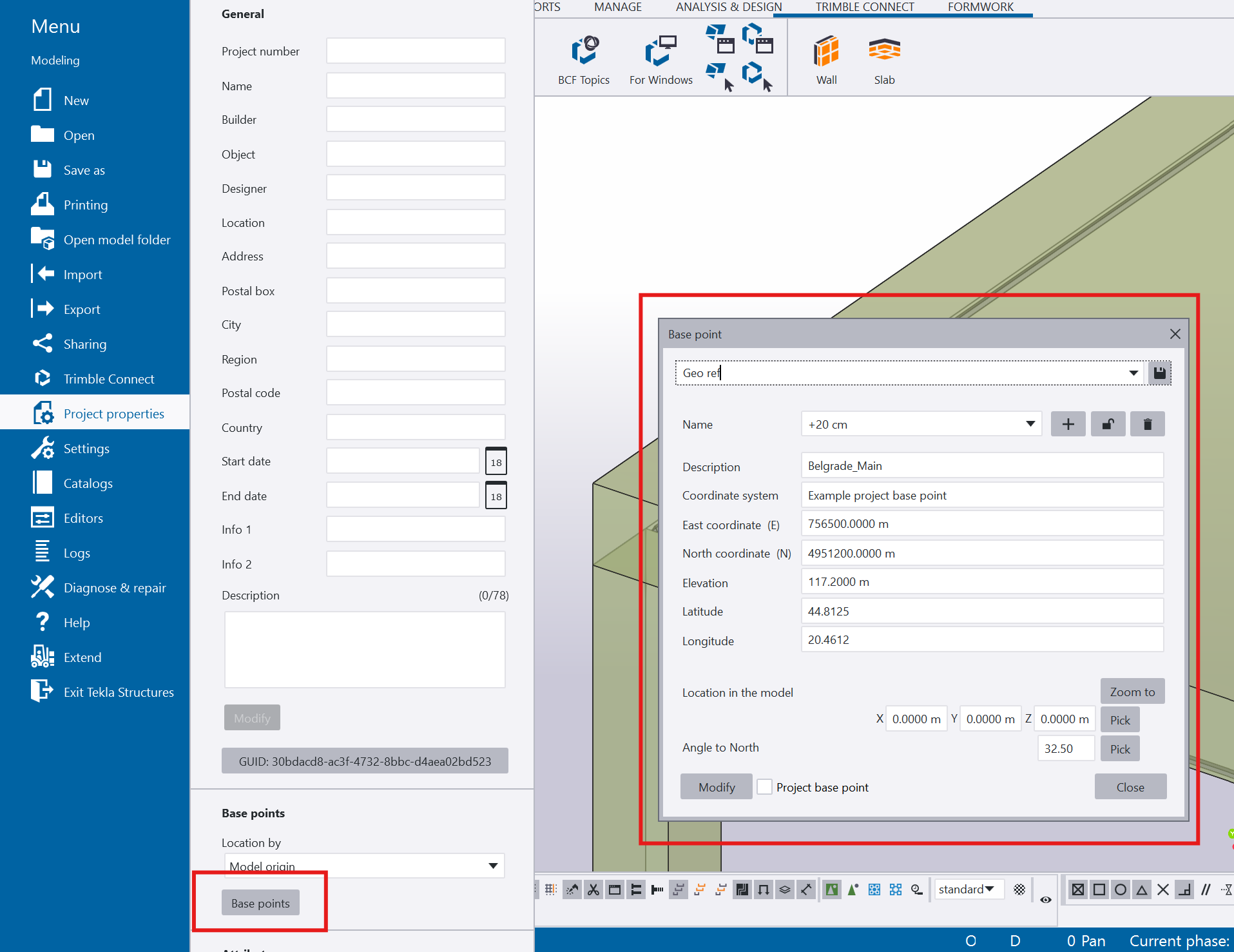Click the green triangle-with-dot icon
The width and height of the screenshot is (1234, 952).
point(853,889)
